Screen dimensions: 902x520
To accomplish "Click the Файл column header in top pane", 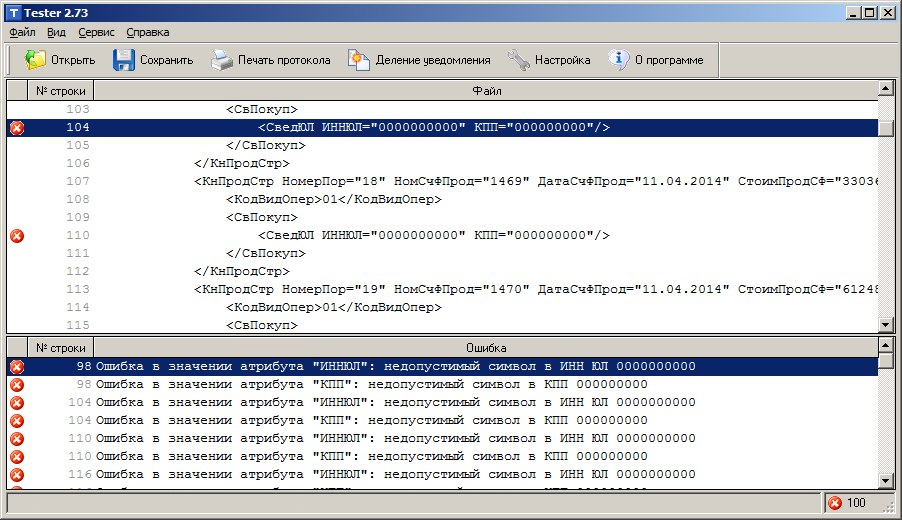I will coord(485,91).
